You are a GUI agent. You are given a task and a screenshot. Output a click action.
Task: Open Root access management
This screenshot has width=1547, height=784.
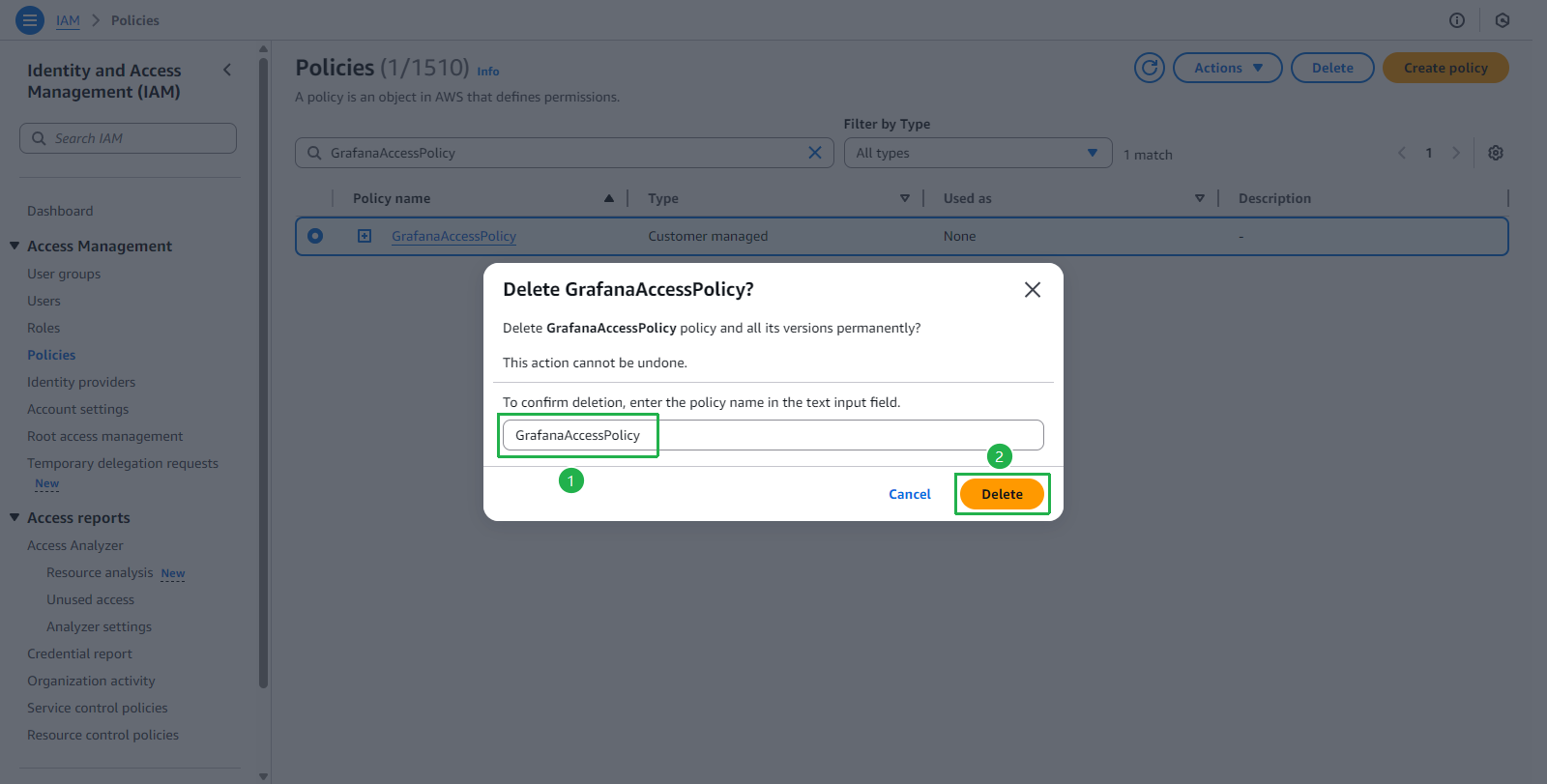[x=104, y=436]
